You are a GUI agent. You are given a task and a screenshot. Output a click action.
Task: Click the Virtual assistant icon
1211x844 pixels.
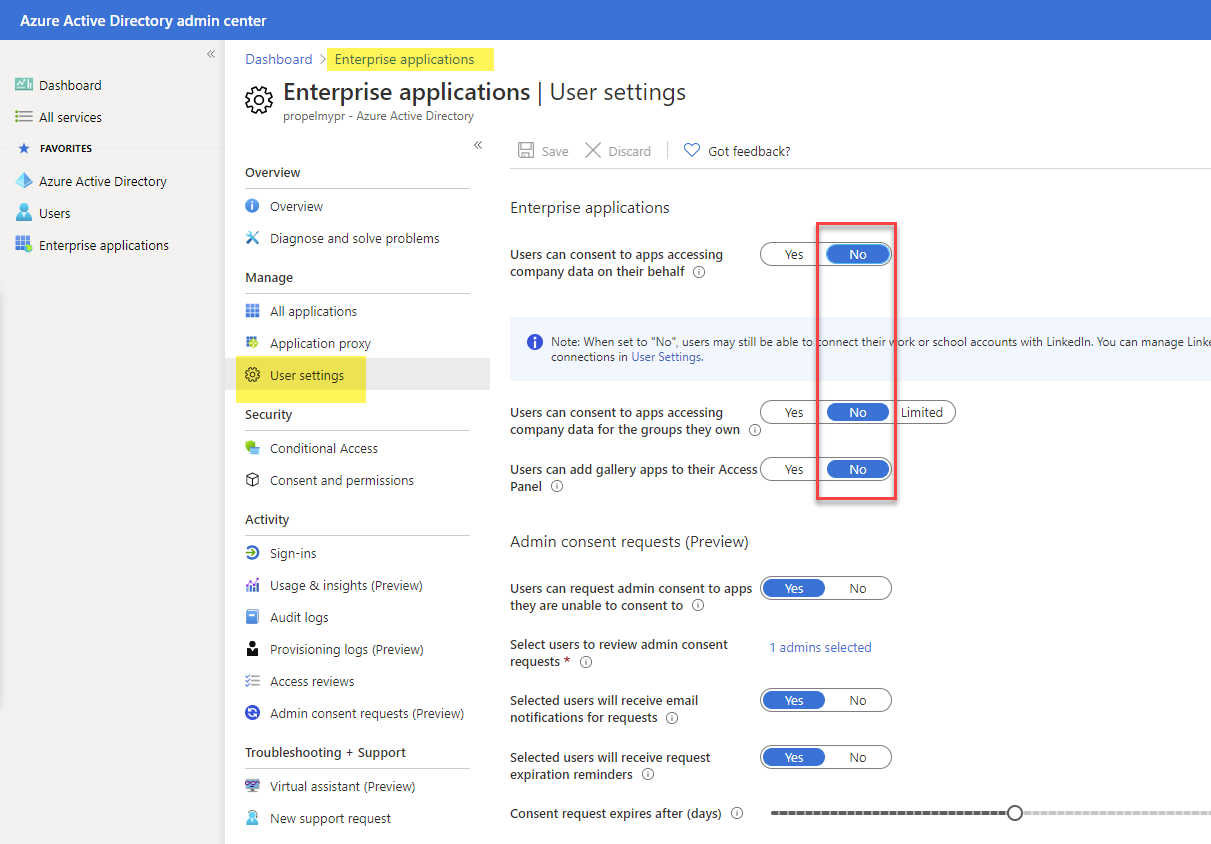[x=252, y=786]
